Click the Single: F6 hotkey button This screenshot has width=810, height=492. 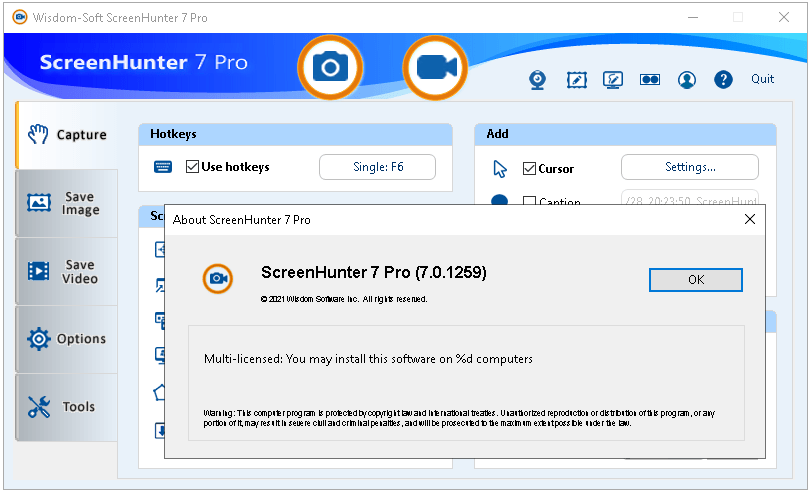pyautogui.click(x=378, y=167)
